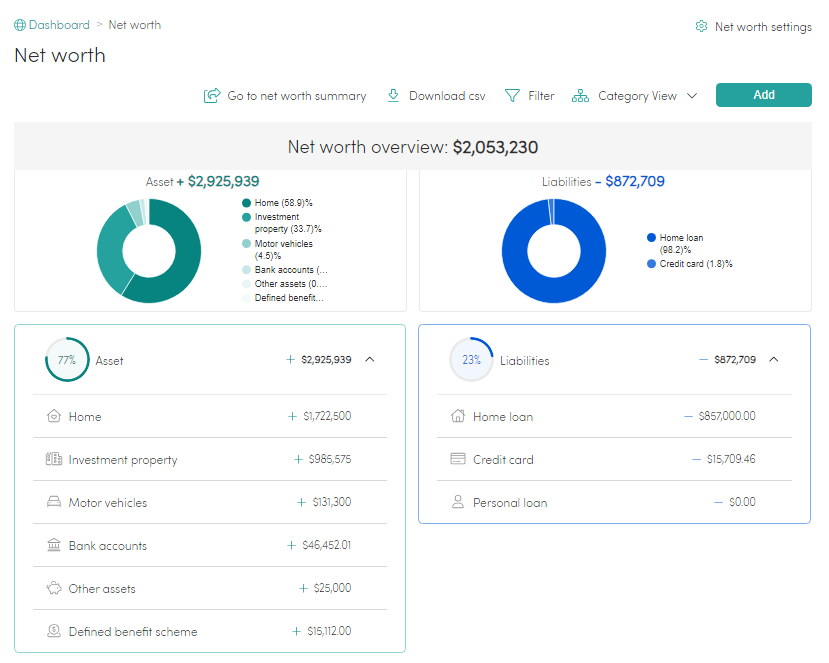Click the Filter funnel icon
Screen dimensions: 829x663
pyautogui.click(x=513, y=96)
